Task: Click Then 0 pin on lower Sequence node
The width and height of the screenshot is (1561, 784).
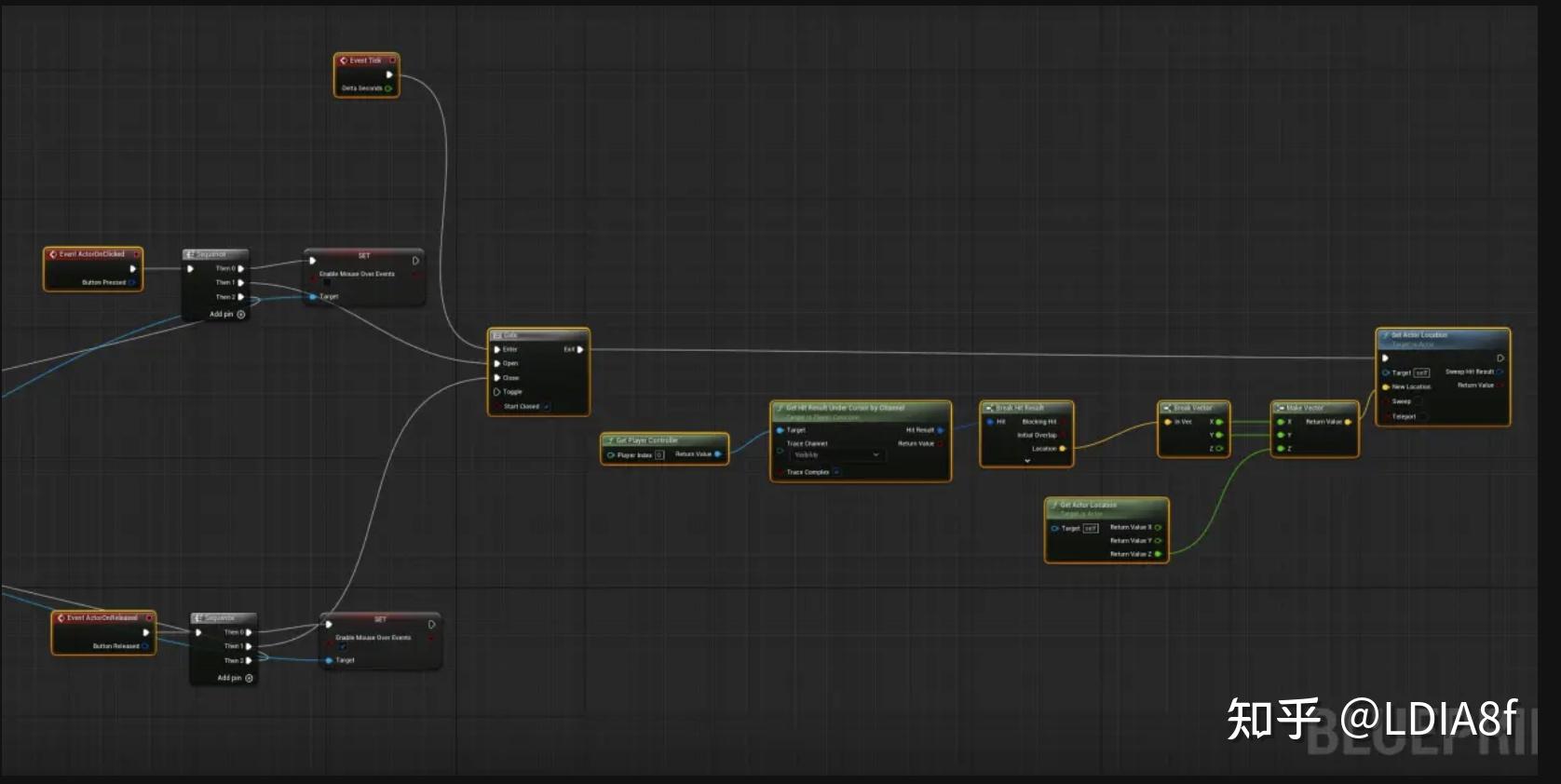Action: (249, 632)
